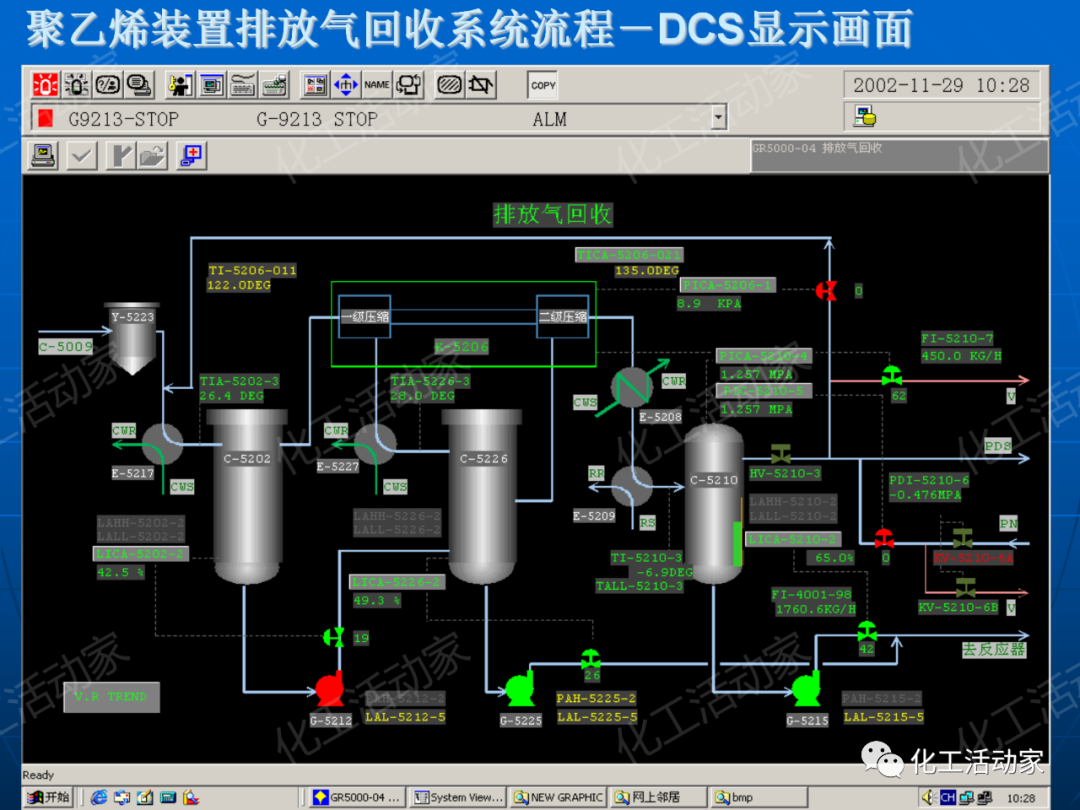Click the four-arrow pan/move icon
This screenshot has height=810, width=1080.
(346, 85)
